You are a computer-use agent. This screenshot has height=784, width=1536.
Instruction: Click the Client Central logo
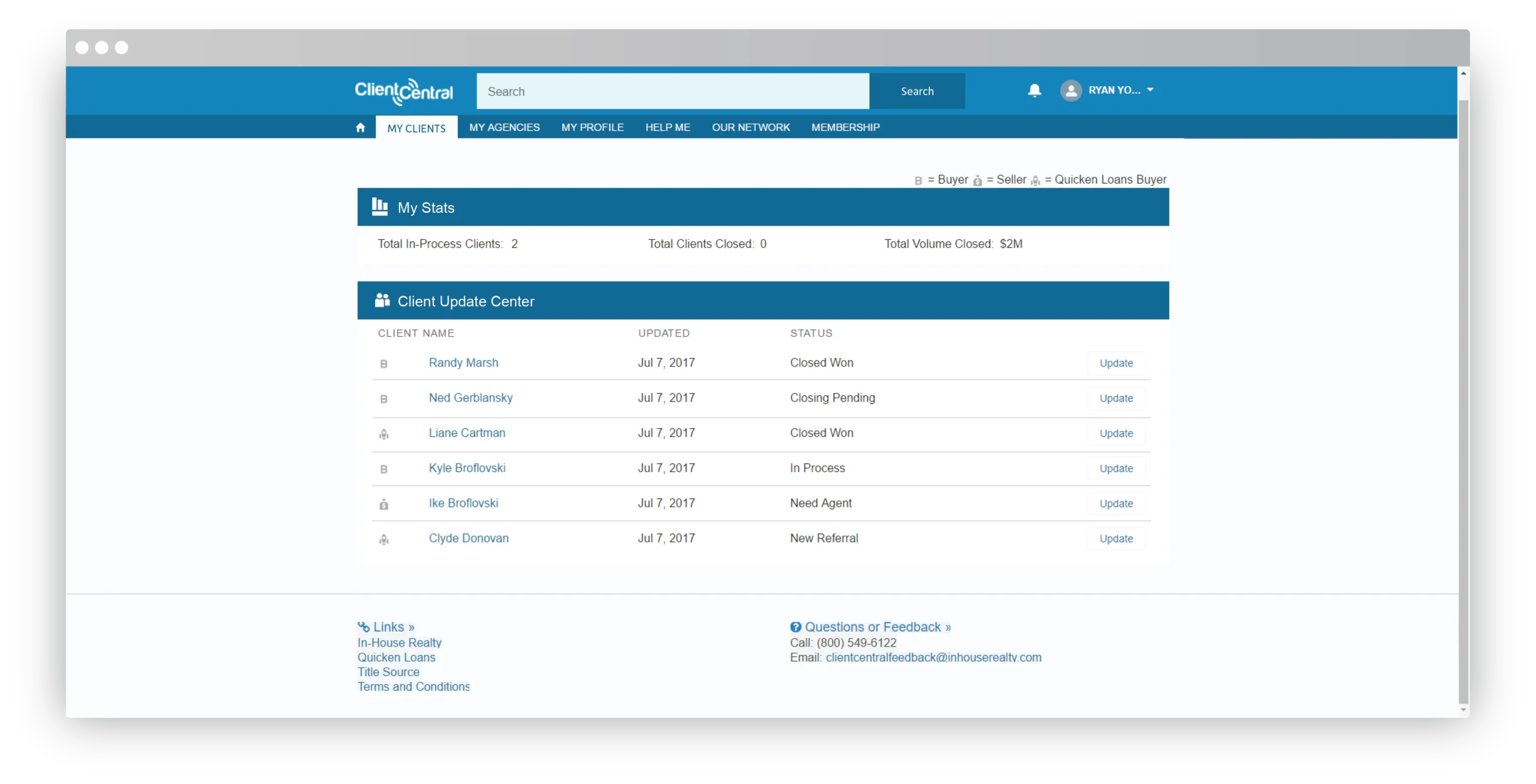(403, 91)
